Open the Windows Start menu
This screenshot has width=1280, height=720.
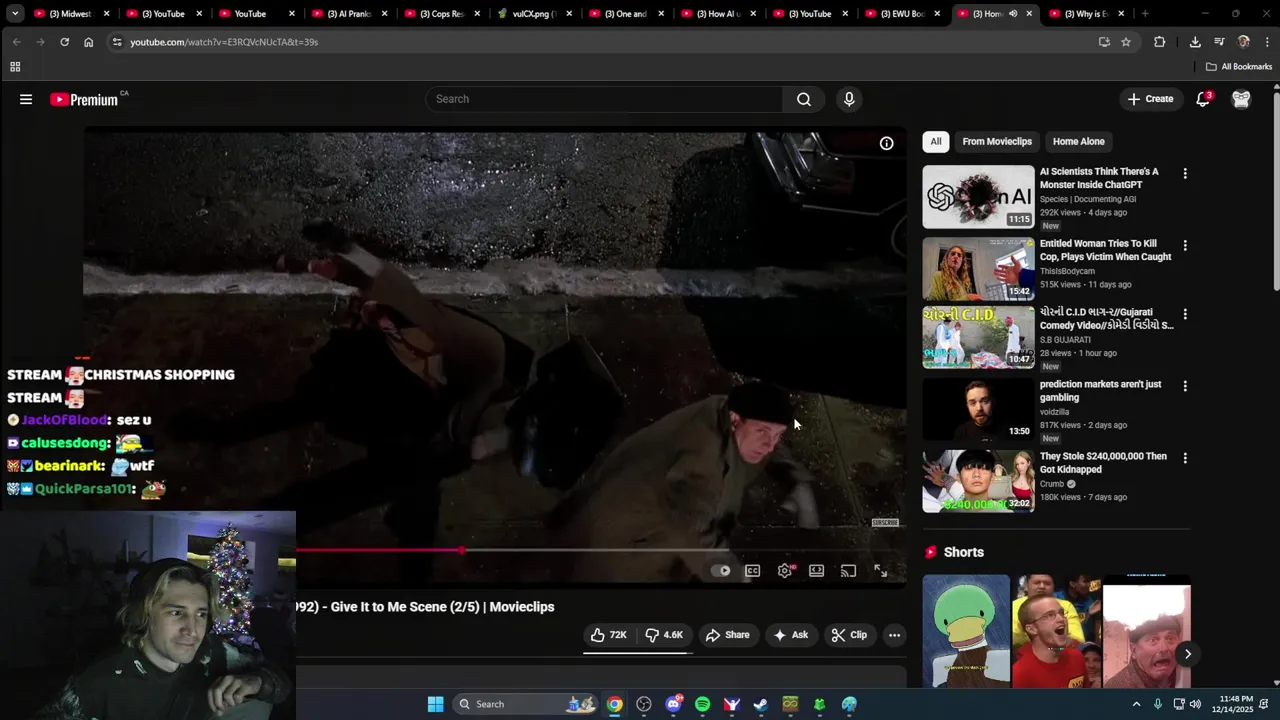pos(435,704)
